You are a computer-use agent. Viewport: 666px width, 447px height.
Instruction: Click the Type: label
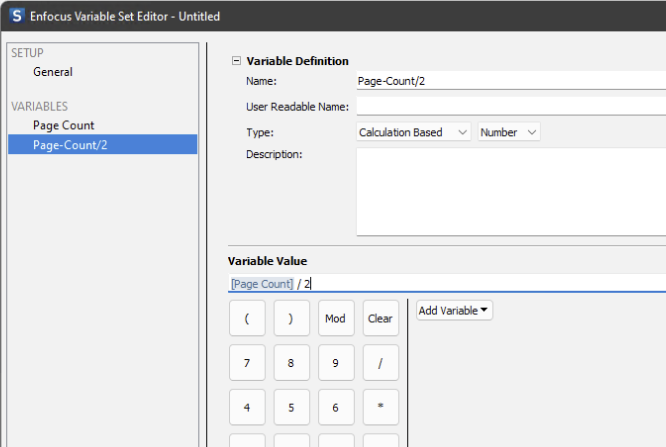click(x=260, y=132)
